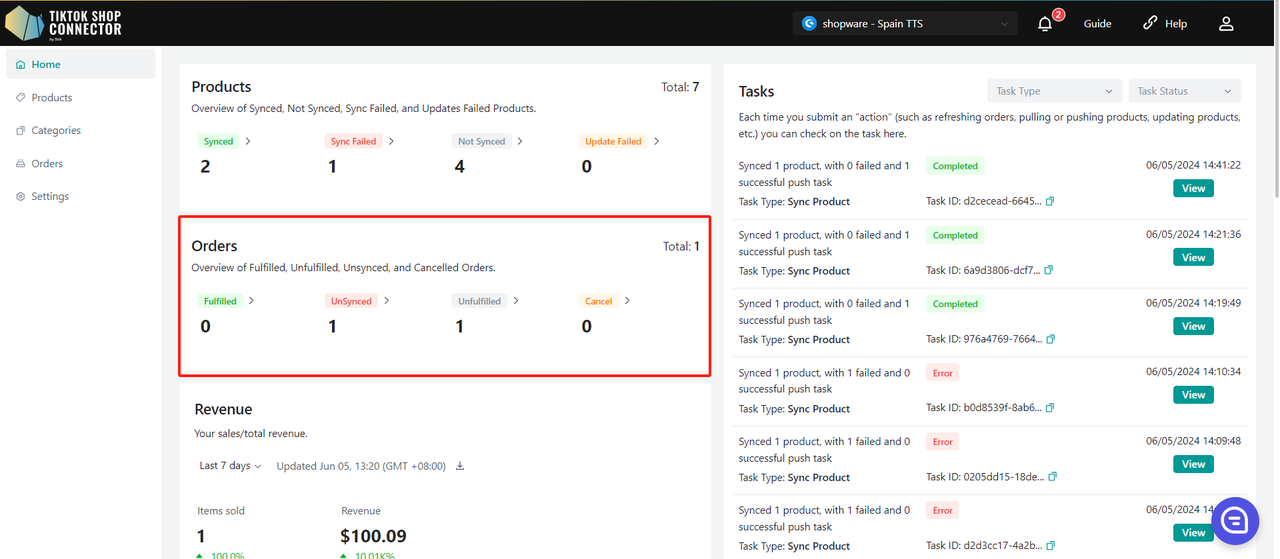This screenshot has width=1280, height=559.
Task: Copy Task ID d2cecead with copy icon
Action: (x=1050, y=201)
